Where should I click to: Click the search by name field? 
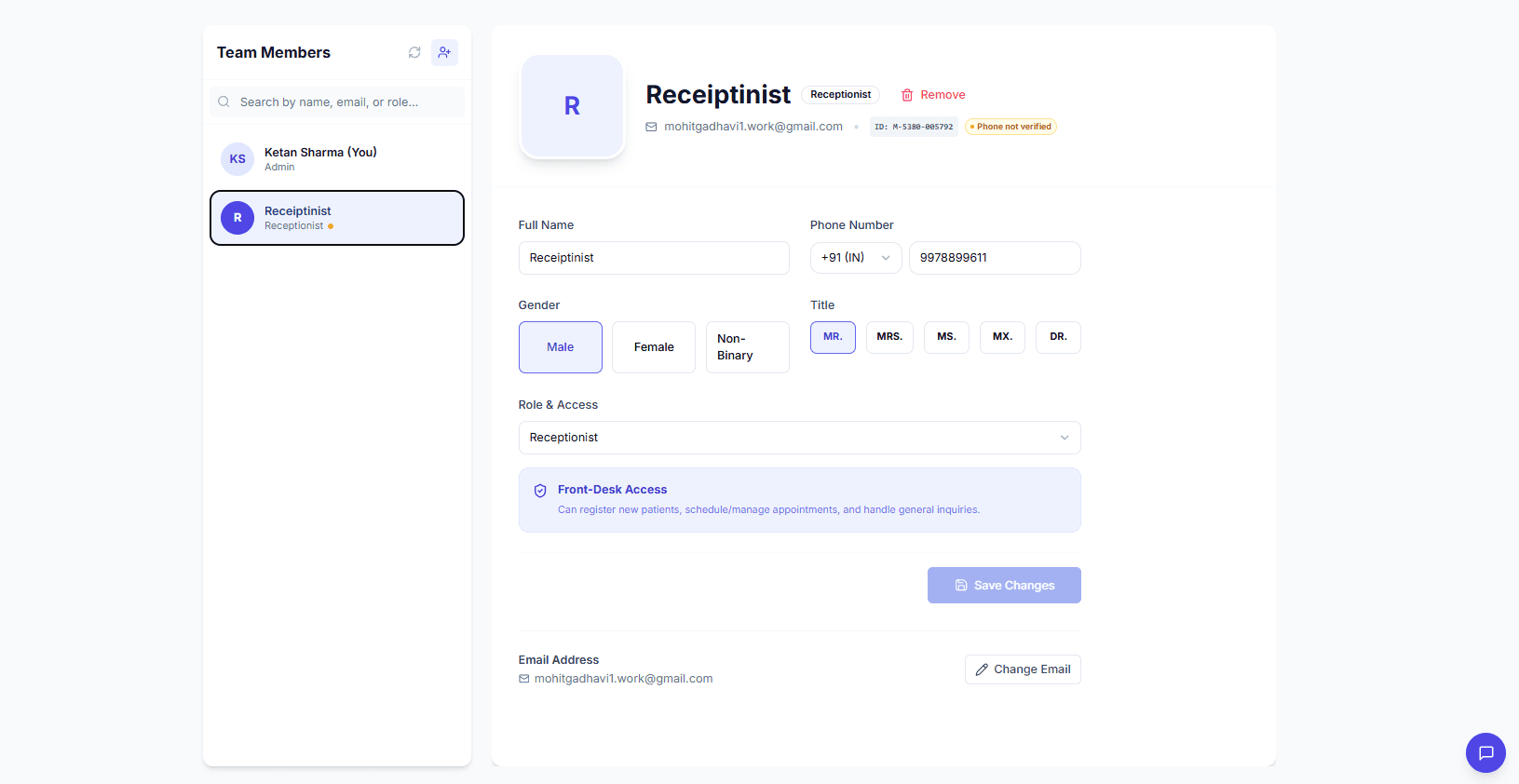click(337, 102)
